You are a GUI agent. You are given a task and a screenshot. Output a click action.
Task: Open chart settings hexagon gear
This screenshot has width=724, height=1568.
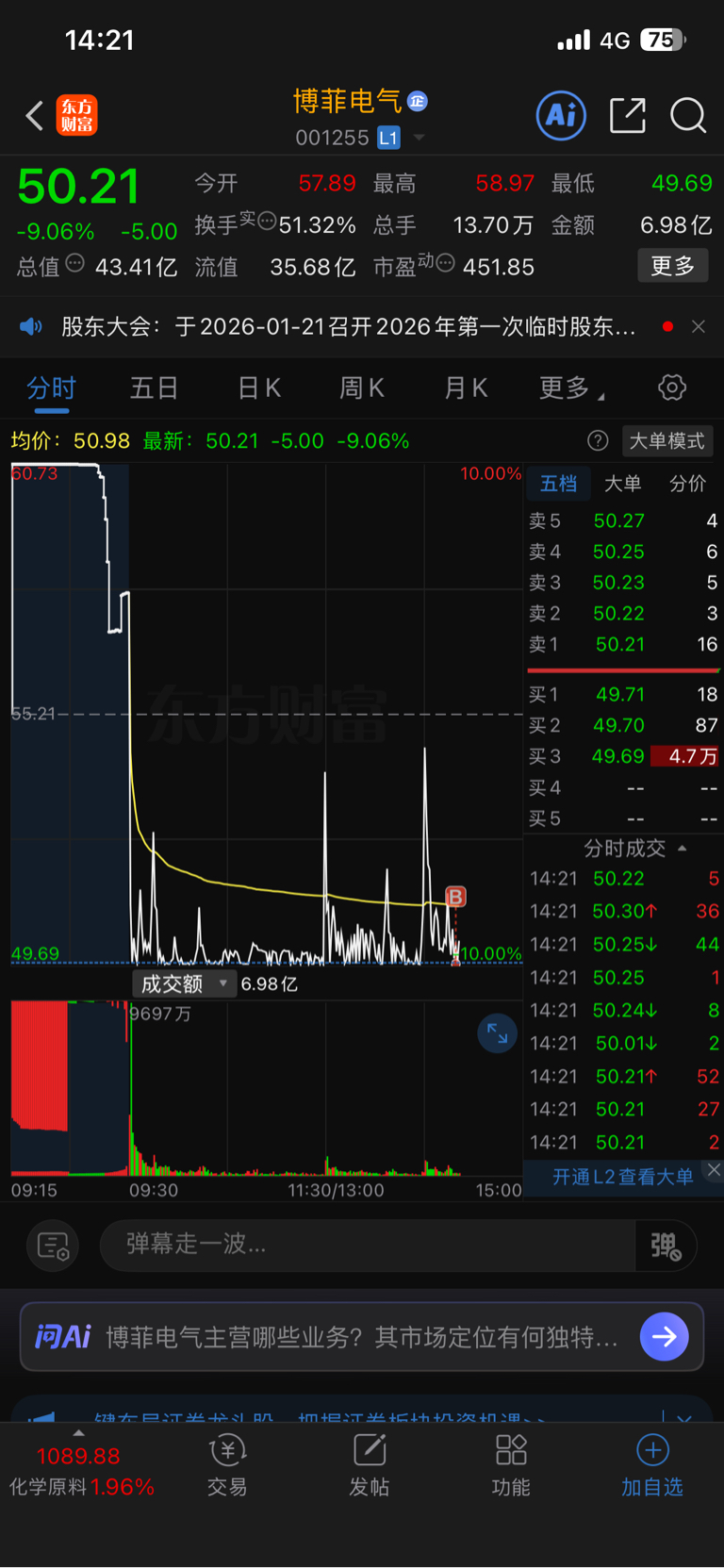click(672, 388)
